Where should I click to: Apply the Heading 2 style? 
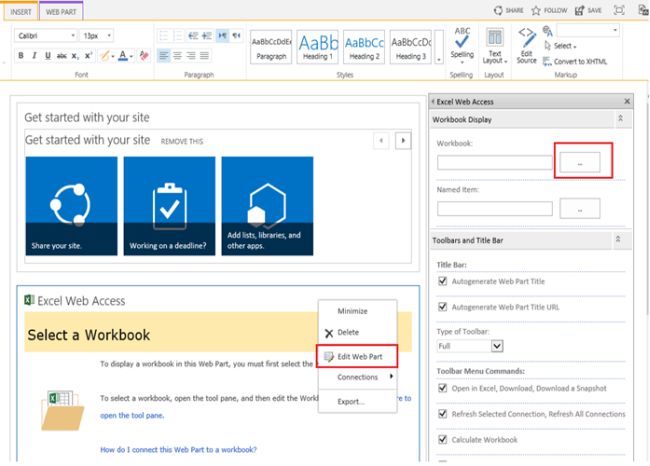point(364,47)
